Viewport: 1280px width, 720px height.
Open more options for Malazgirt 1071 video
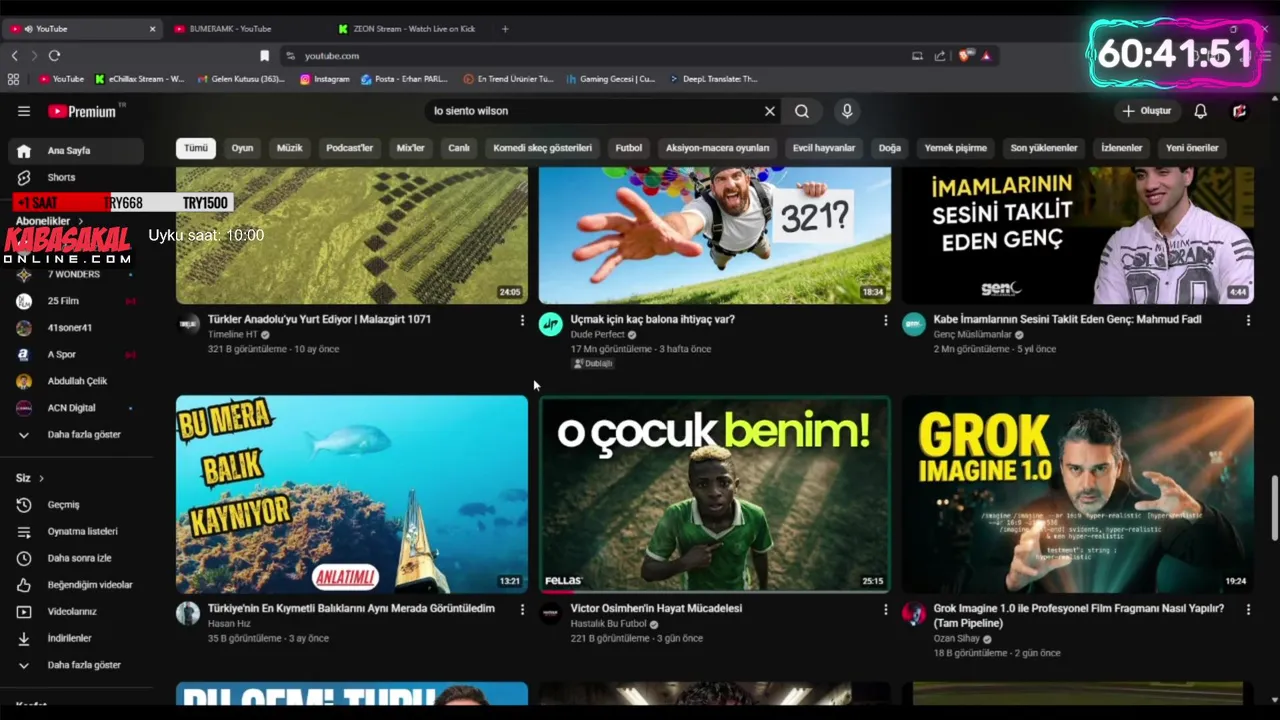click(522, 320)
